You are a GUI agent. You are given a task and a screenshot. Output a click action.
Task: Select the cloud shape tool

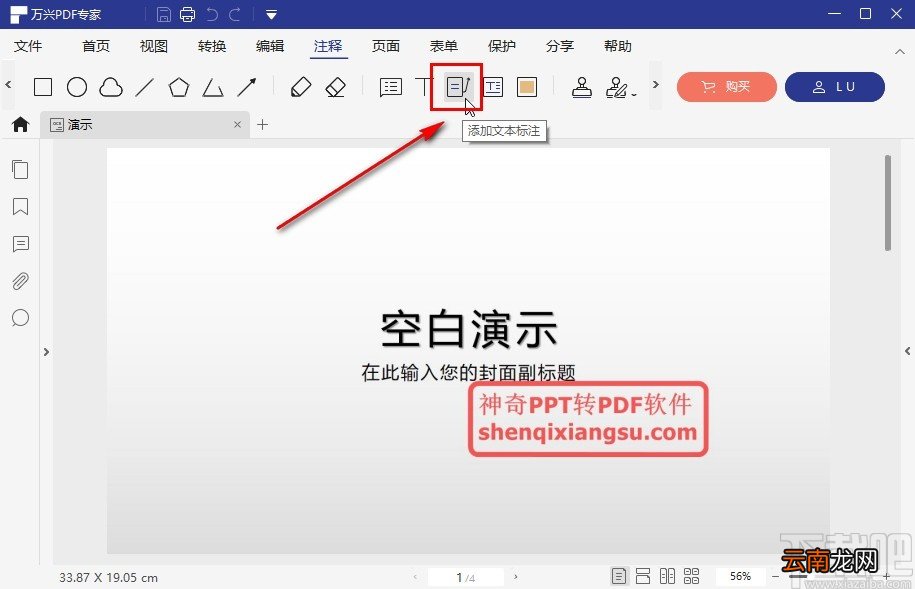tap(111, 88)
